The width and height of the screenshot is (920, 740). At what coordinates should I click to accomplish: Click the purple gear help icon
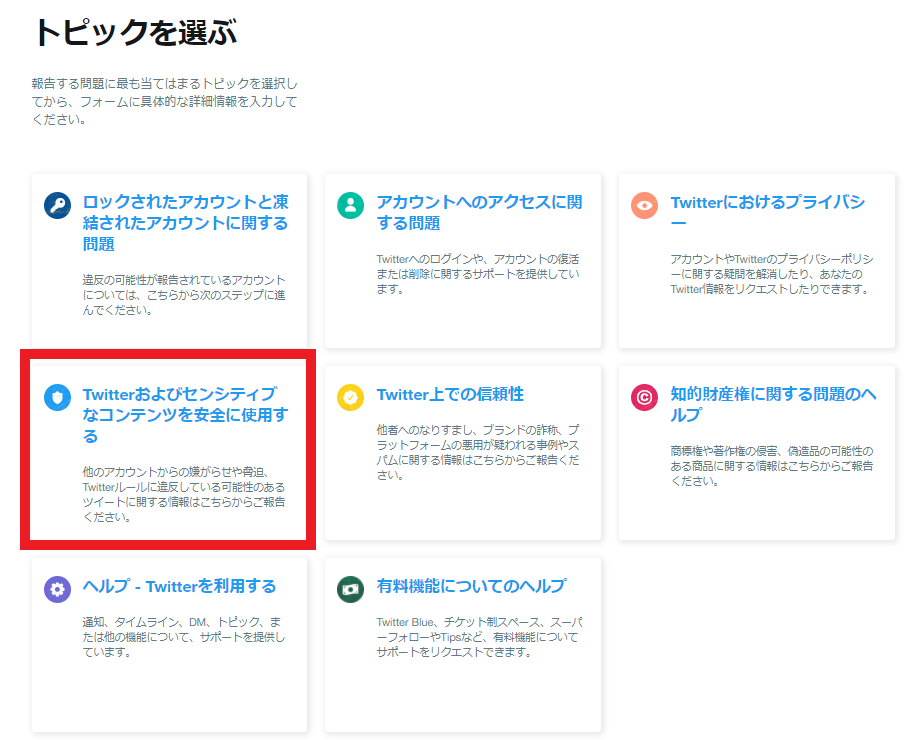(58, 589)
